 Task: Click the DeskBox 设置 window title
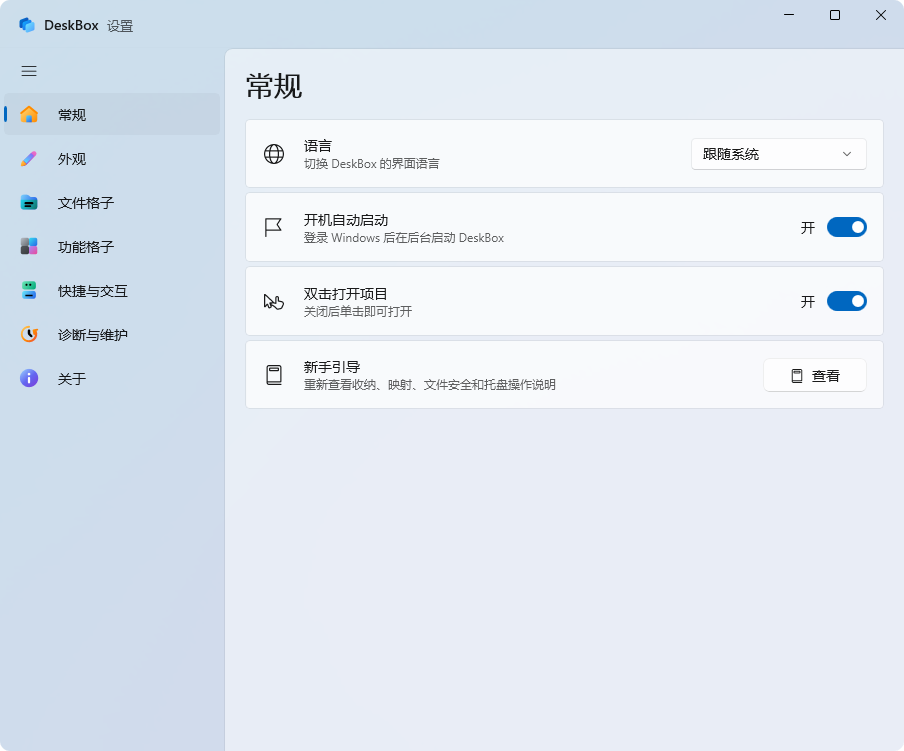88,25
